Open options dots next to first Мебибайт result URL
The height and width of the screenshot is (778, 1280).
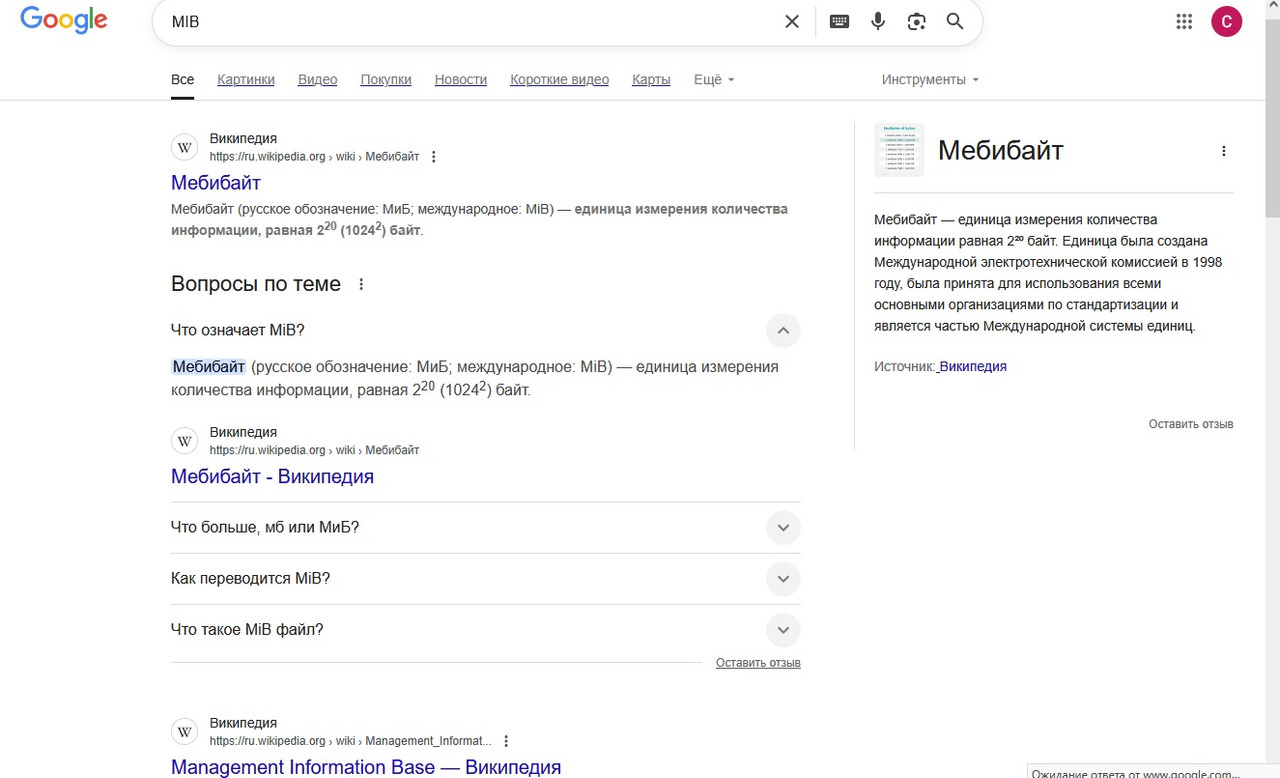click(434, 157)
